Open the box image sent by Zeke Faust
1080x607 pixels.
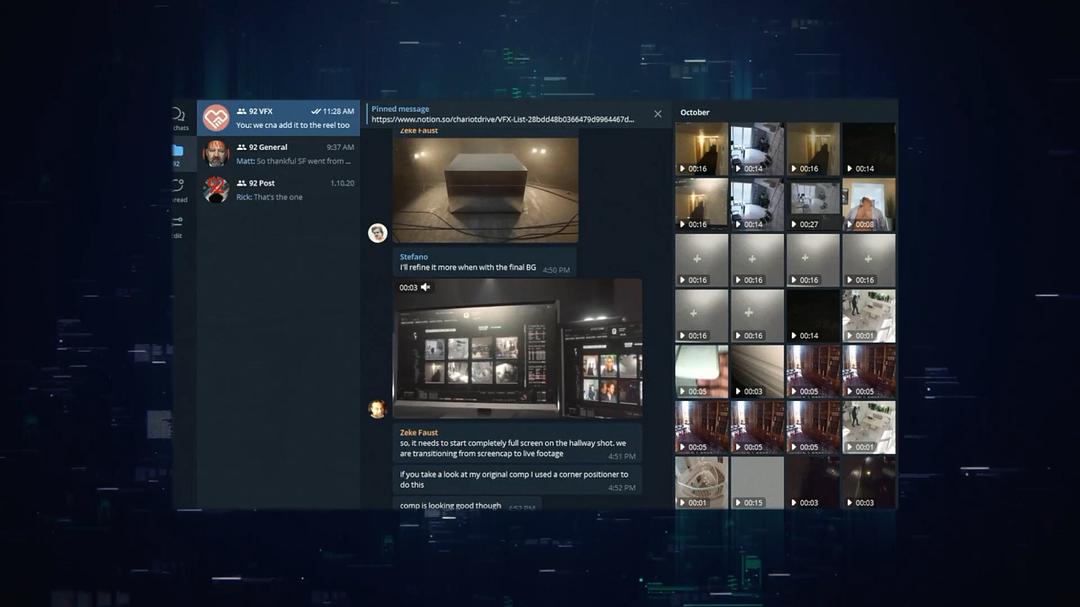485,189
